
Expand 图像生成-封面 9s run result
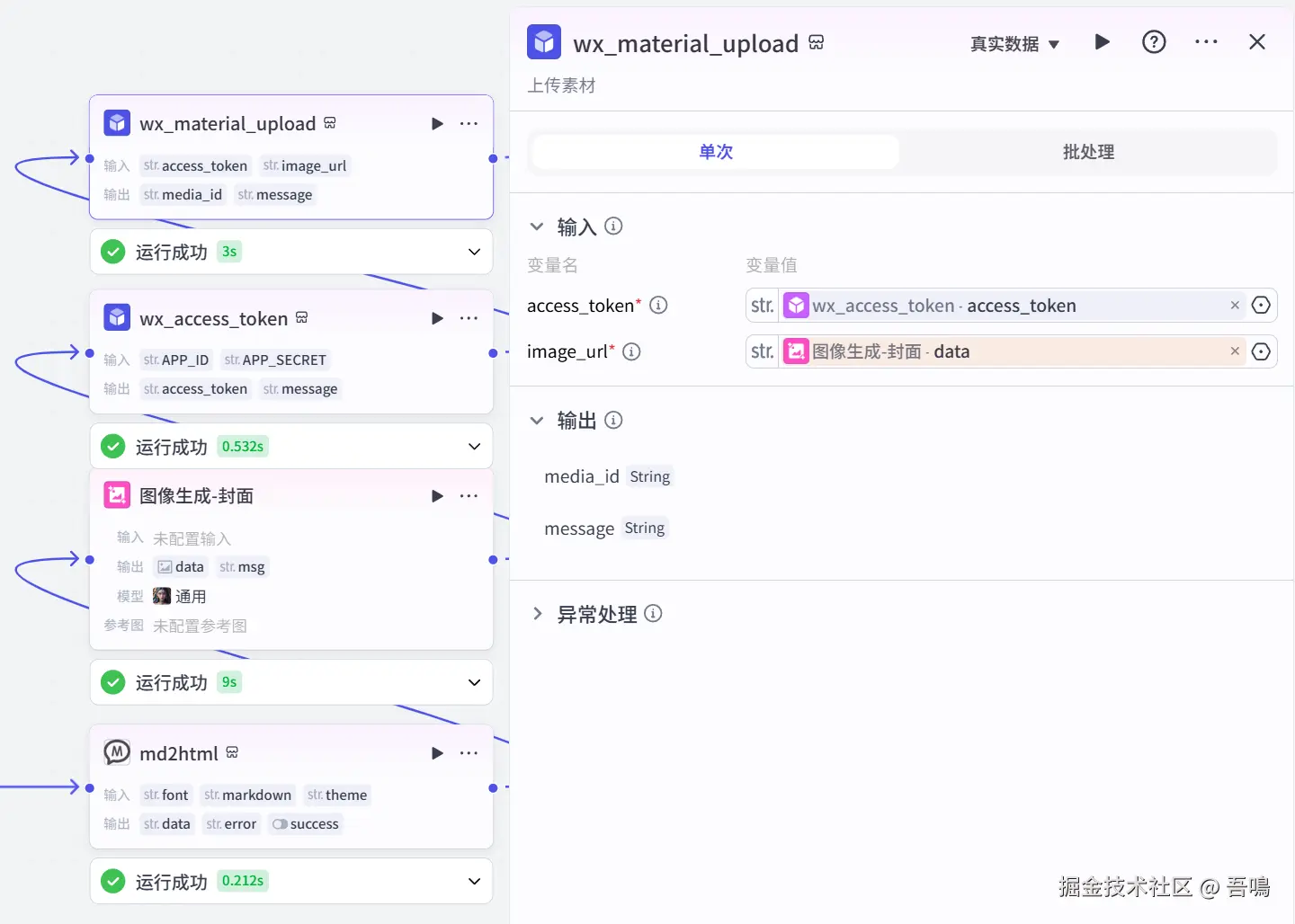point(474,682)
